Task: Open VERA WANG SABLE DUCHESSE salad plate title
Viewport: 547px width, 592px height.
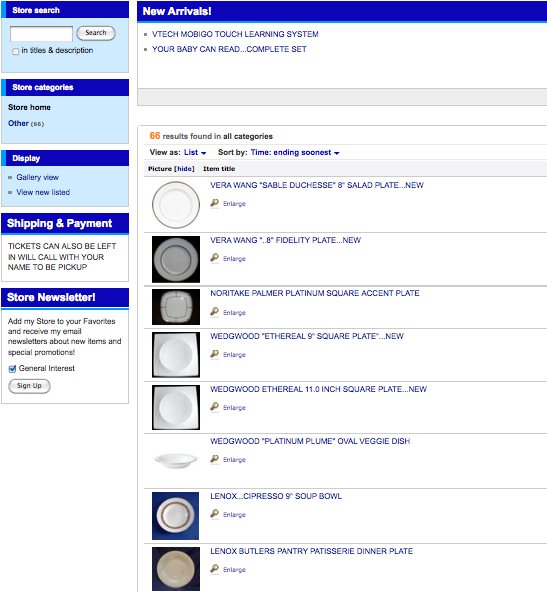Action: click(317, 185)
